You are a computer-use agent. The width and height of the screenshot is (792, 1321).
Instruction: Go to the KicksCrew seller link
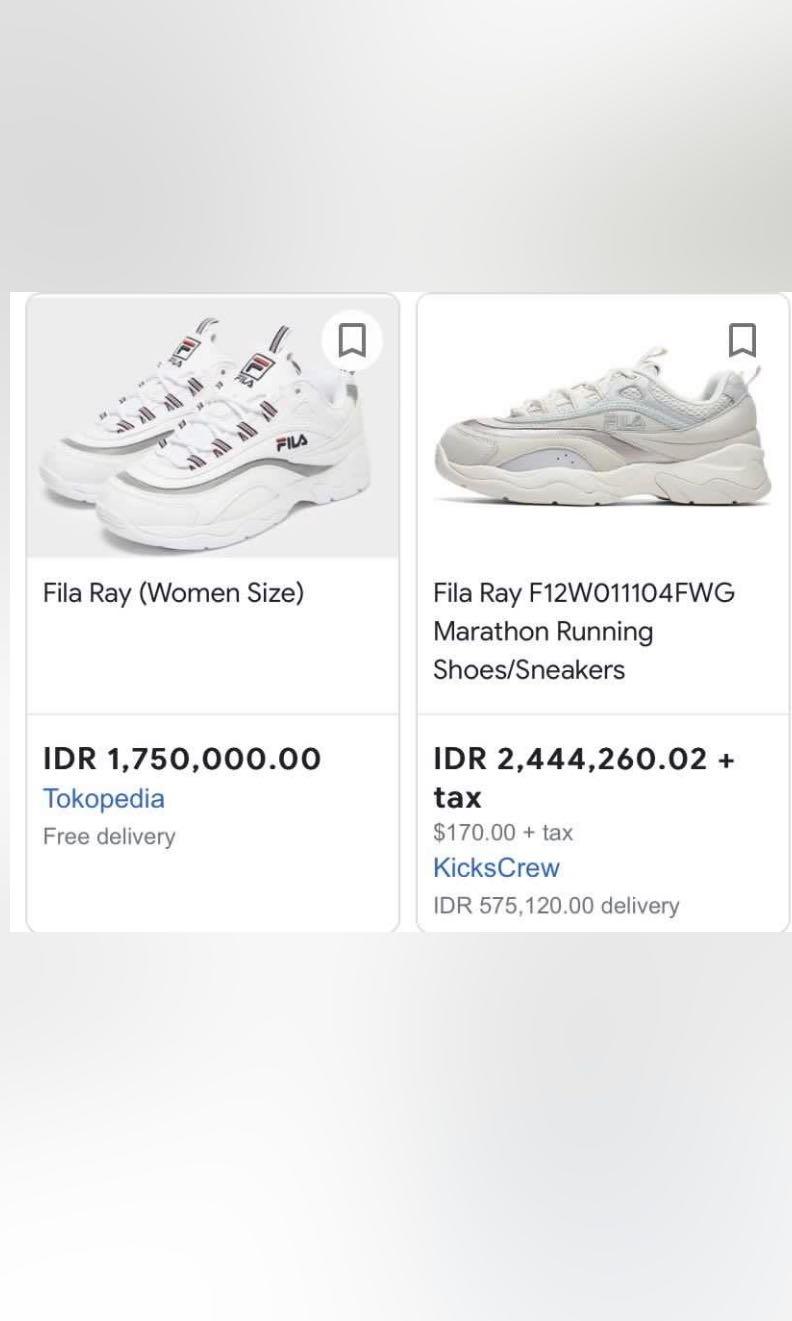coord(496,868)
